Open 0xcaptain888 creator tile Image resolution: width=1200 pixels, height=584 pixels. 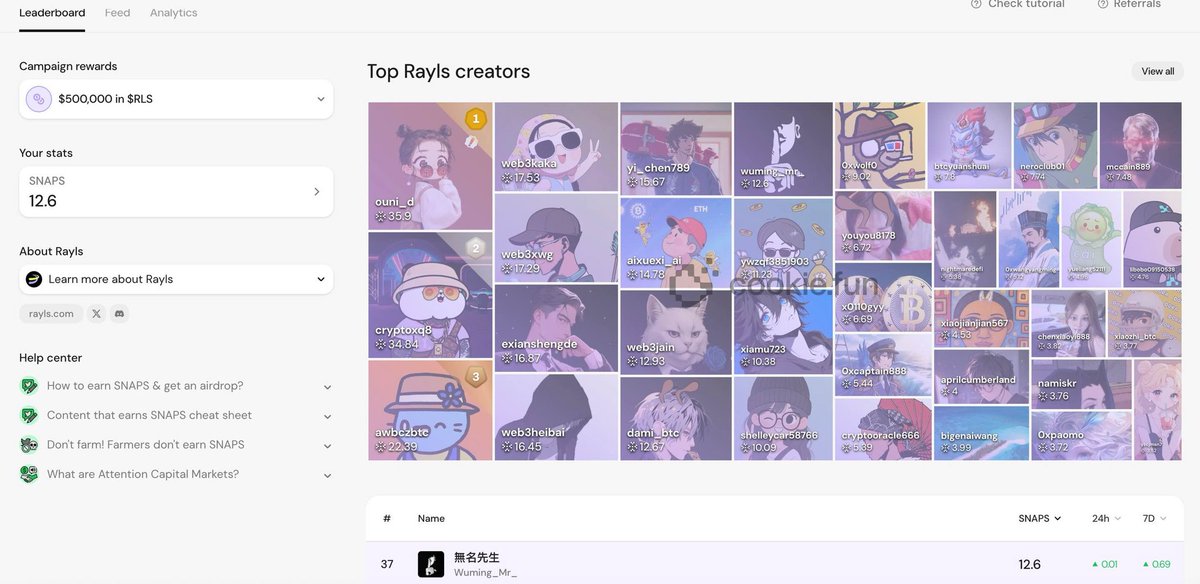[883, 364]
